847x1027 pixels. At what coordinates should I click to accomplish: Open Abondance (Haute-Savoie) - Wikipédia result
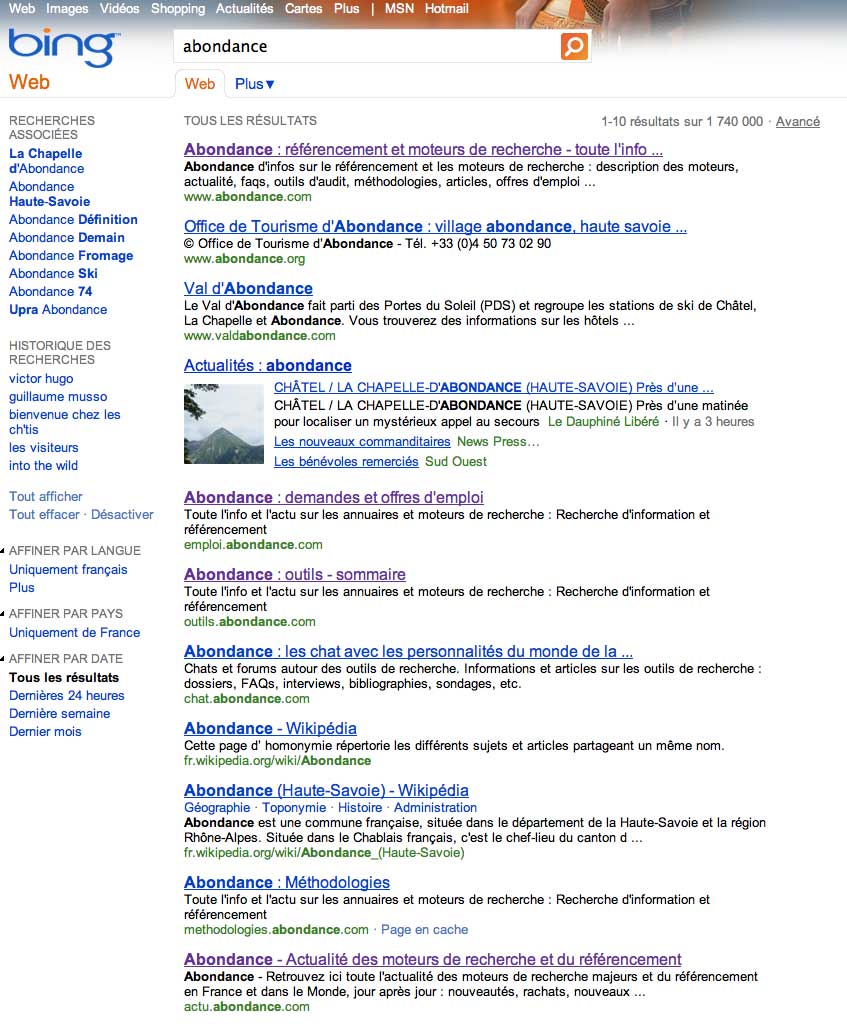point(326,791)
